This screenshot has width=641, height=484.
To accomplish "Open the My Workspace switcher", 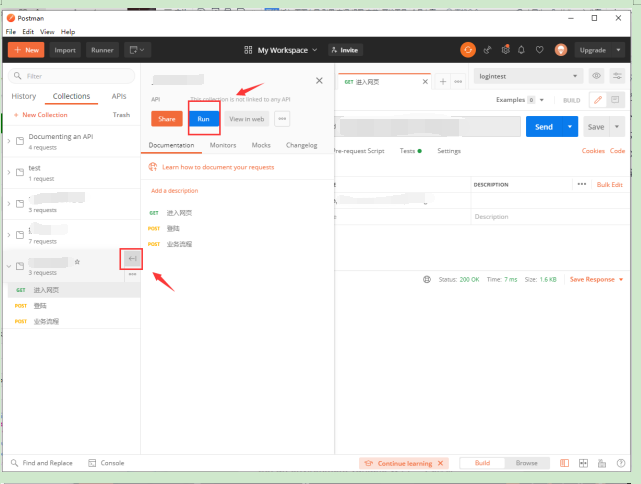I will pyautogui.click(x=281, y=50).
